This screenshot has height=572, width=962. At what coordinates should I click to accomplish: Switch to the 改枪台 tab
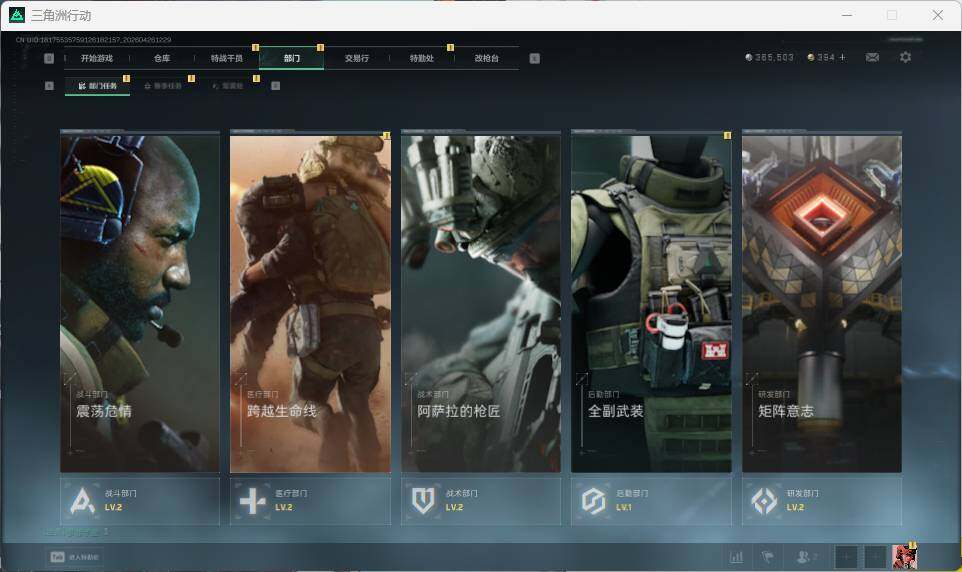[487, 58]
